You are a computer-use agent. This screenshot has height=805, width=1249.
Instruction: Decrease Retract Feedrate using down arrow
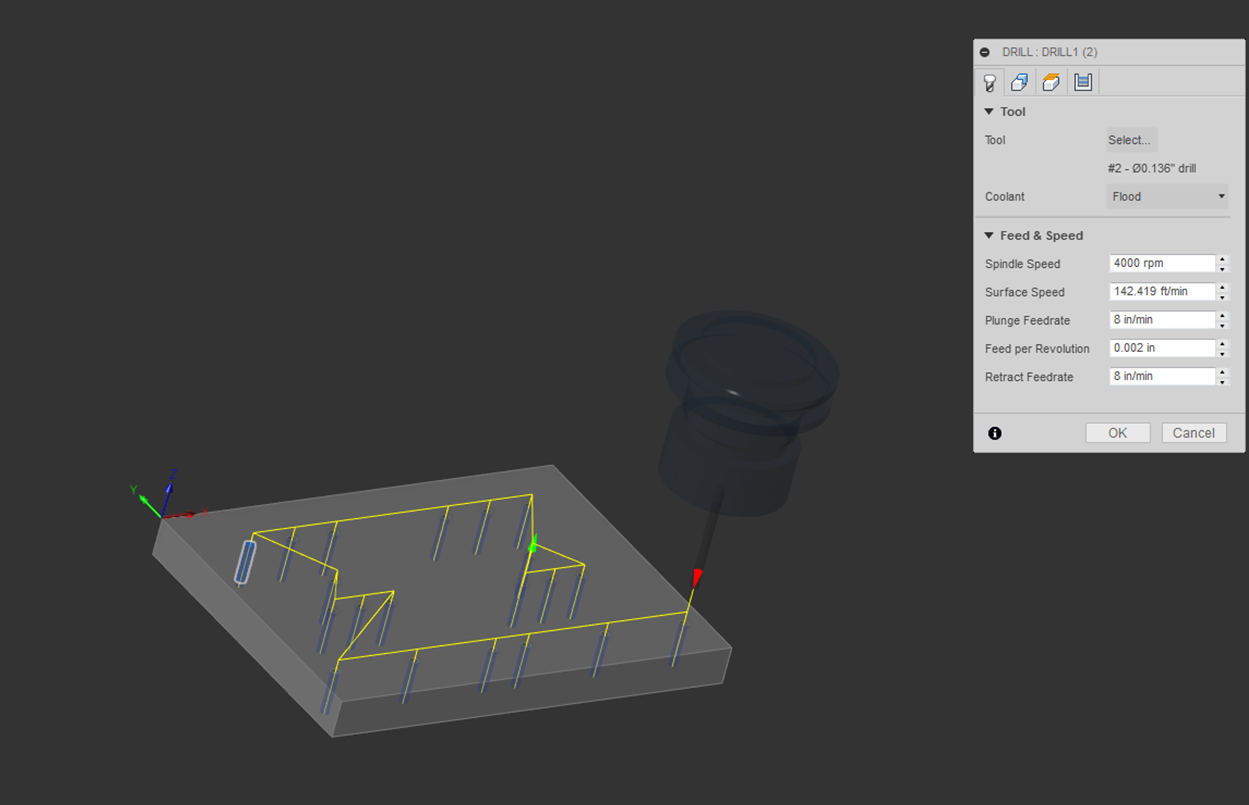click(1222, 382)
